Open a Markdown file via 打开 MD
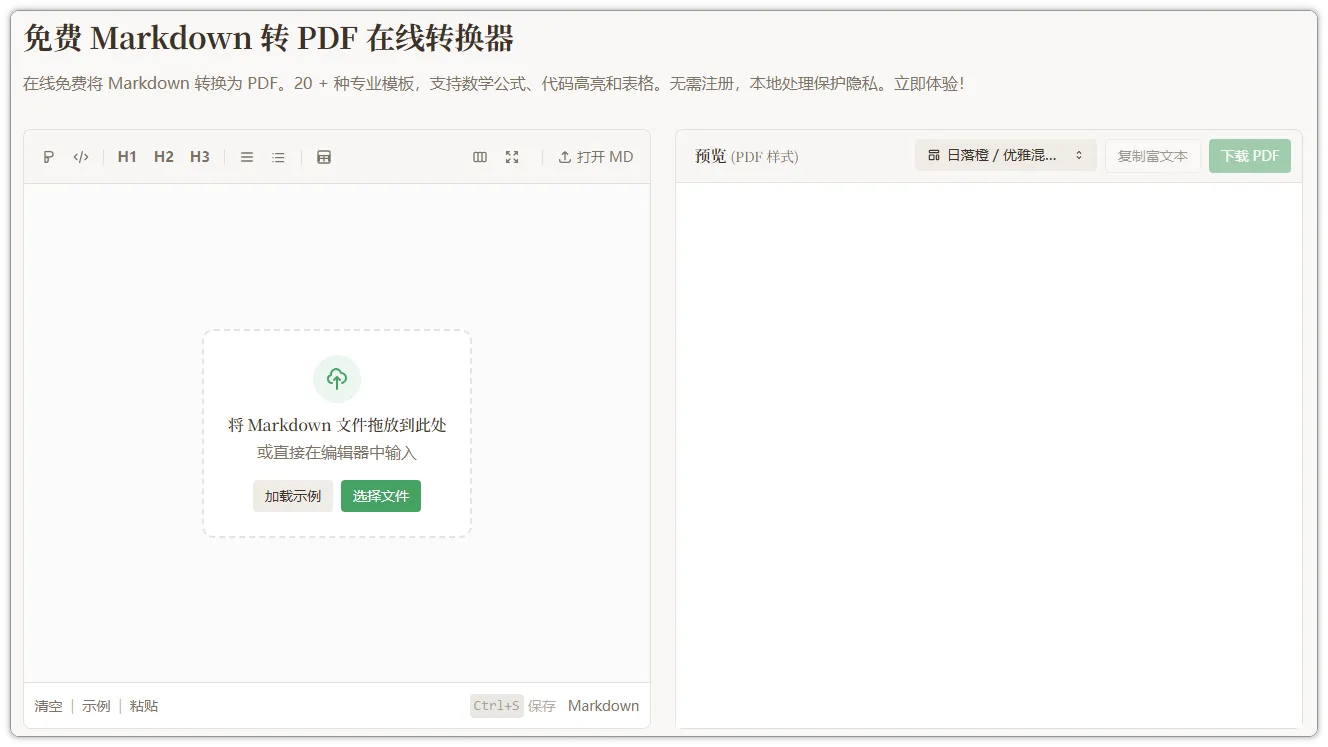Image resolution: width=1328 pixels, height=747 pixels. 596,156
